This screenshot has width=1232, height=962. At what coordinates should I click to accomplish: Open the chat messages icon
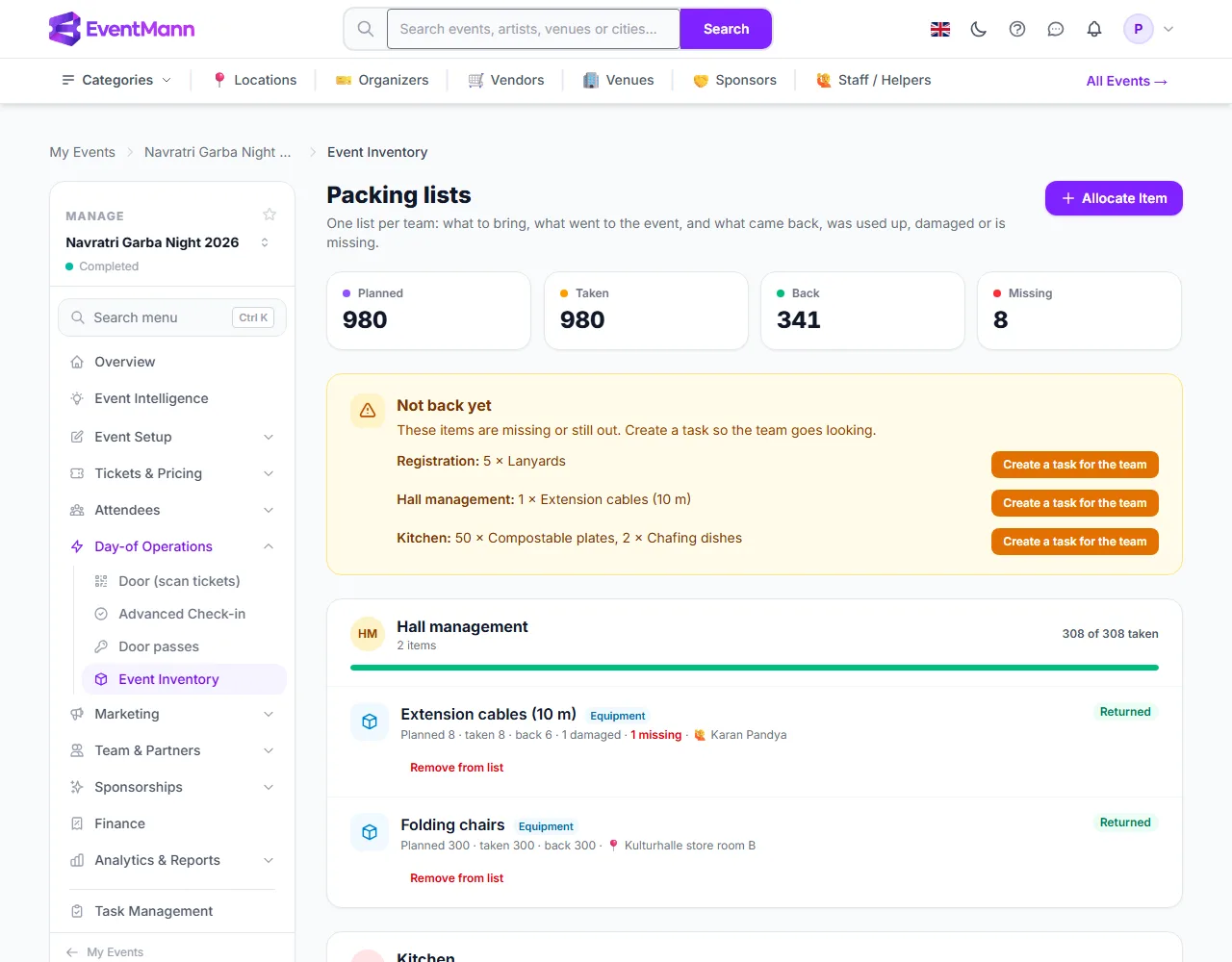point(1056,29)
